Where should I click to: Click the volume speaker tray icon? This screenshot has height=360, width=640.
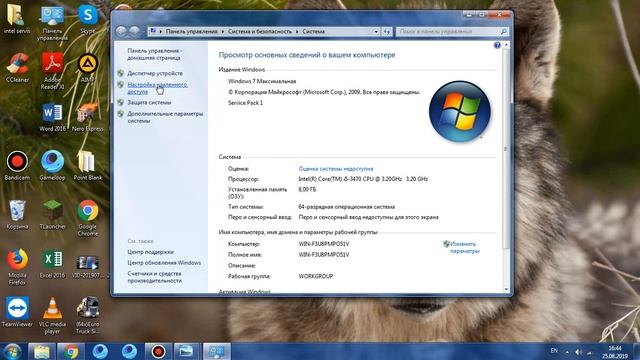click(x=578, y=351)
